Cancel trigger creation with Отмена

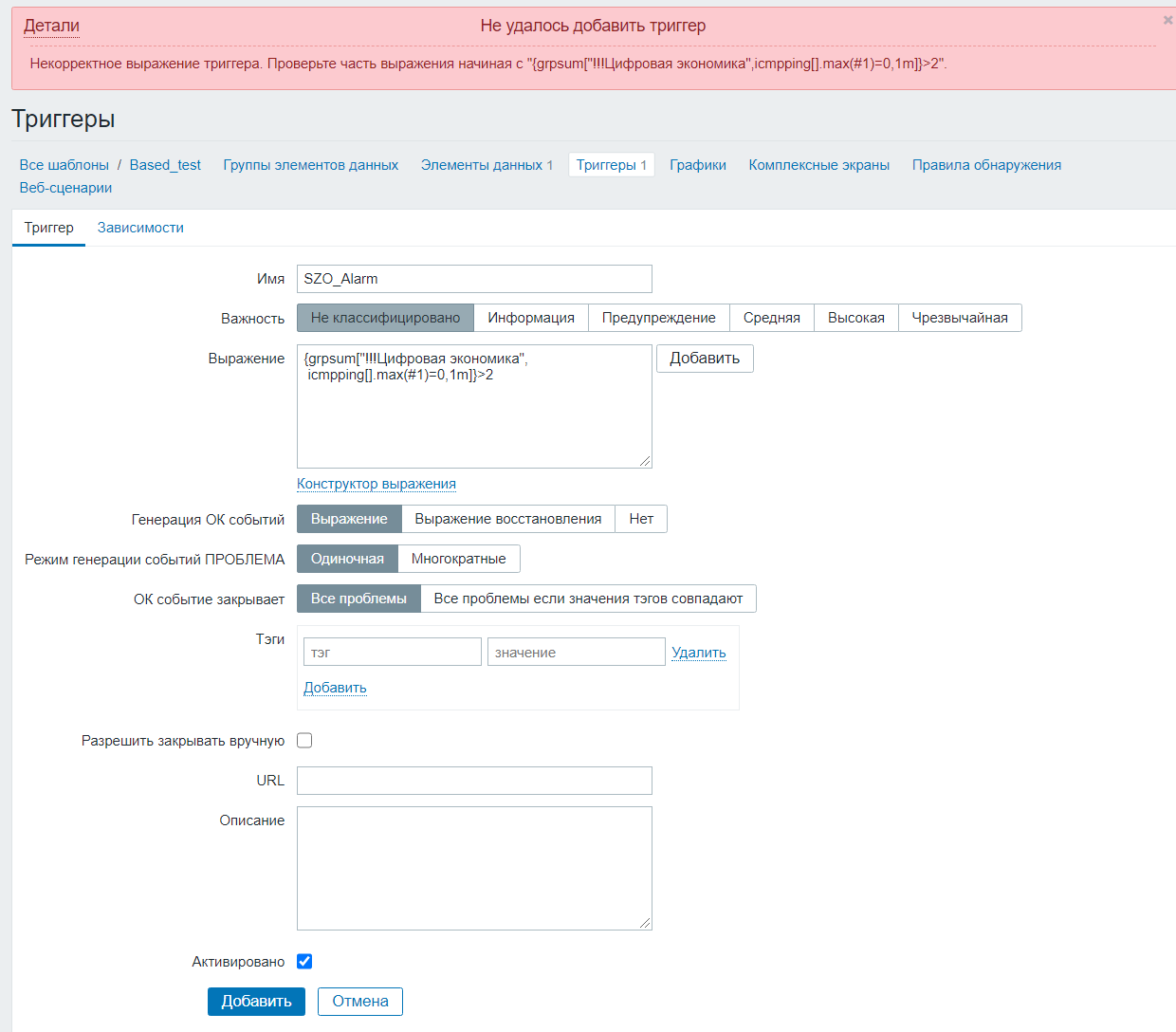359,1001
